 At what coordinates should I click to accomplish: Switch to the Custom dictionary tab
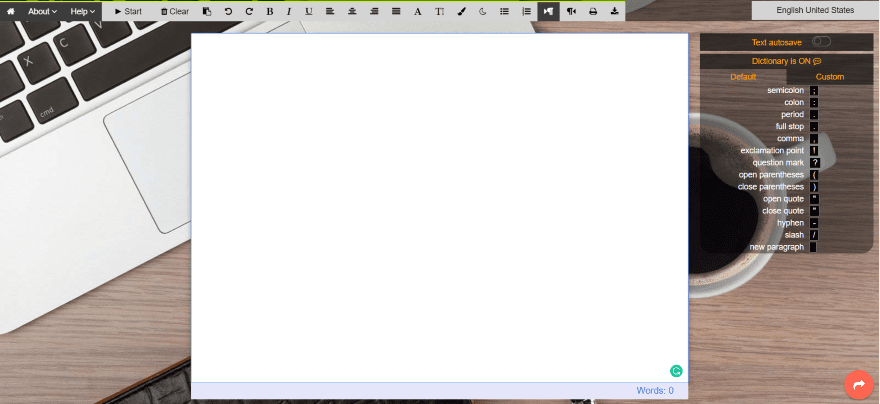click(829, 77)
